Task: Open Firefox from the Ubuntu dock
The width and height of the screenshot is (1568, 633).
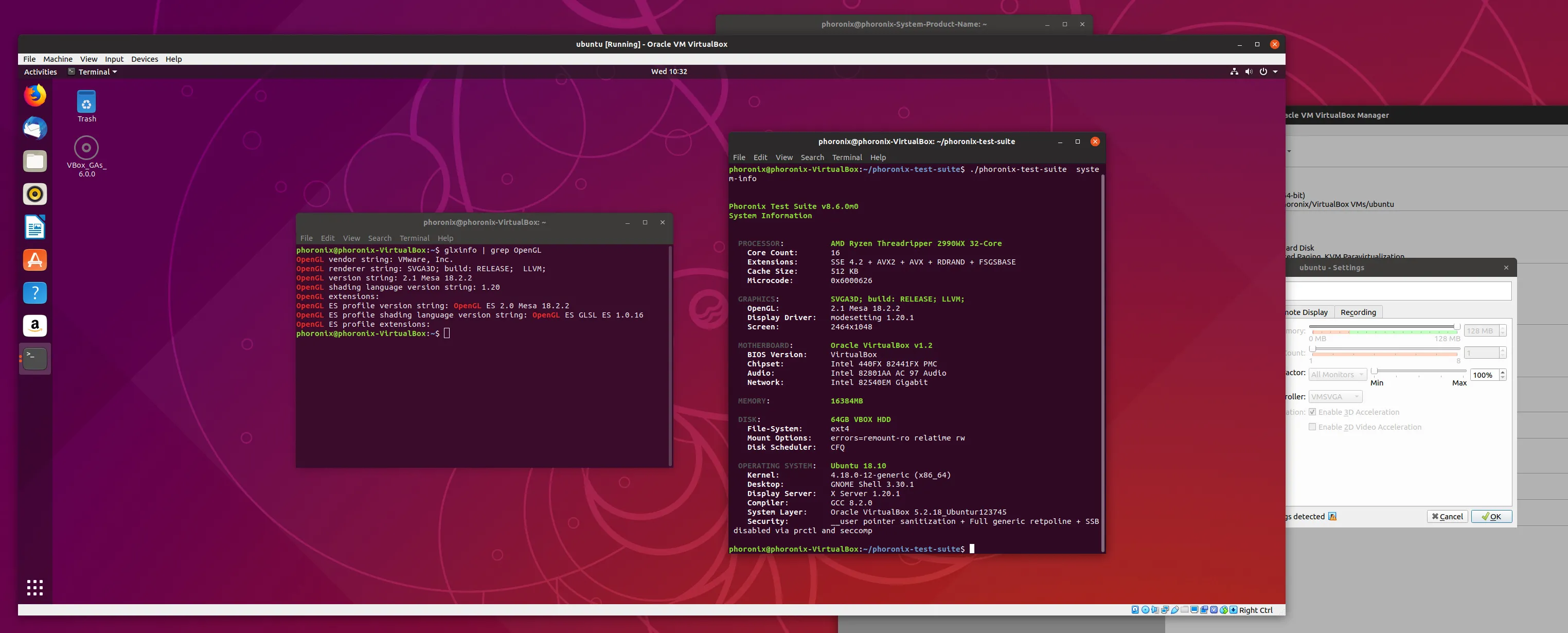Action: tap(34, 96)
